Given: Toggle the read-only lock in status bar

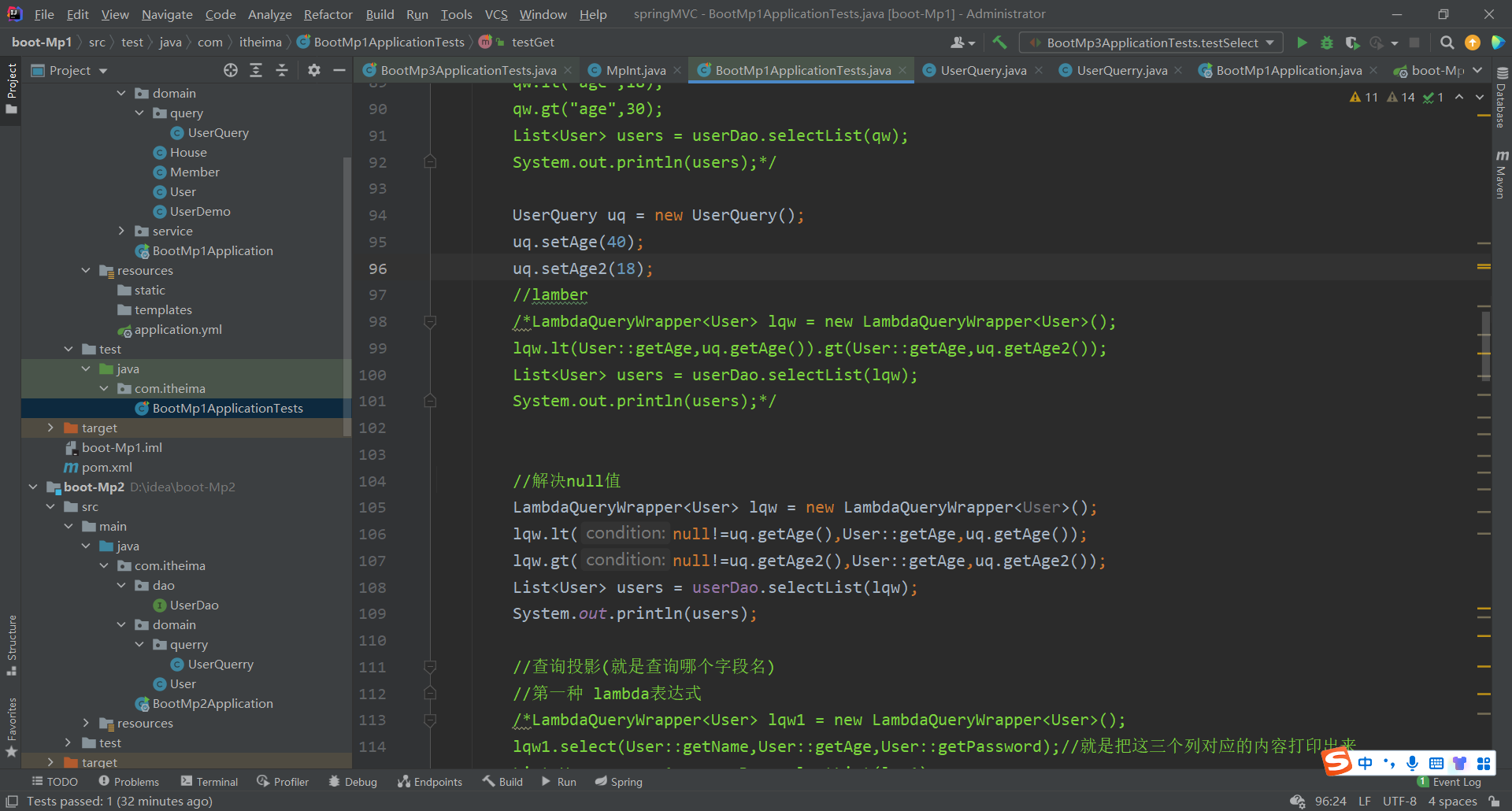Looking at the screenshot, I should tap(1494, 802).
